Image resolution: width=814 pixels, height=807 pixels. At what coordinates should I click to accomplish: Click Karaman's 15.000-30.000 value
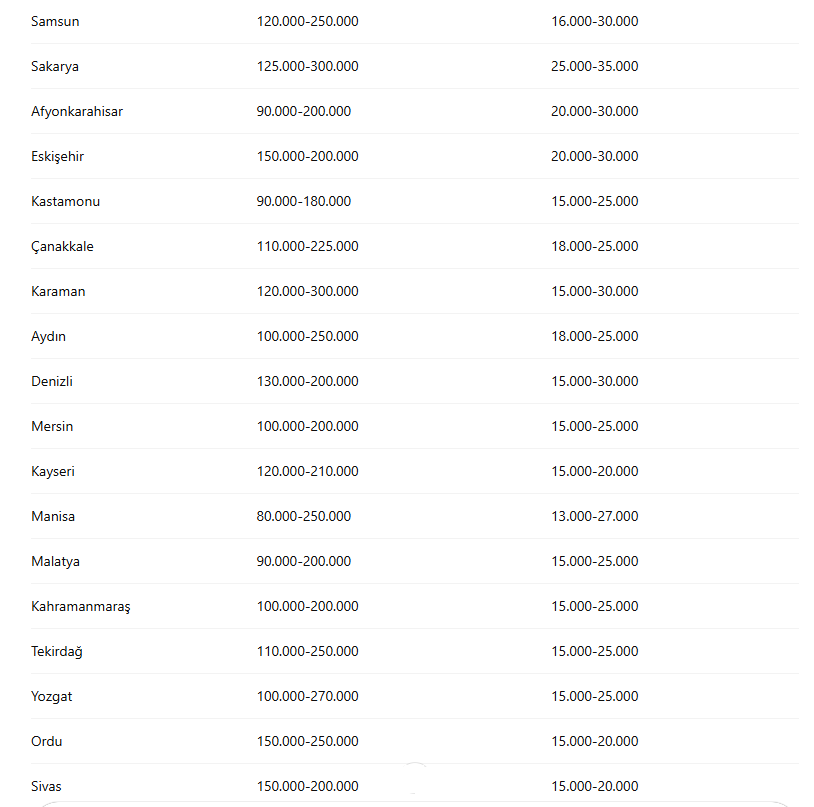[594, 291]
